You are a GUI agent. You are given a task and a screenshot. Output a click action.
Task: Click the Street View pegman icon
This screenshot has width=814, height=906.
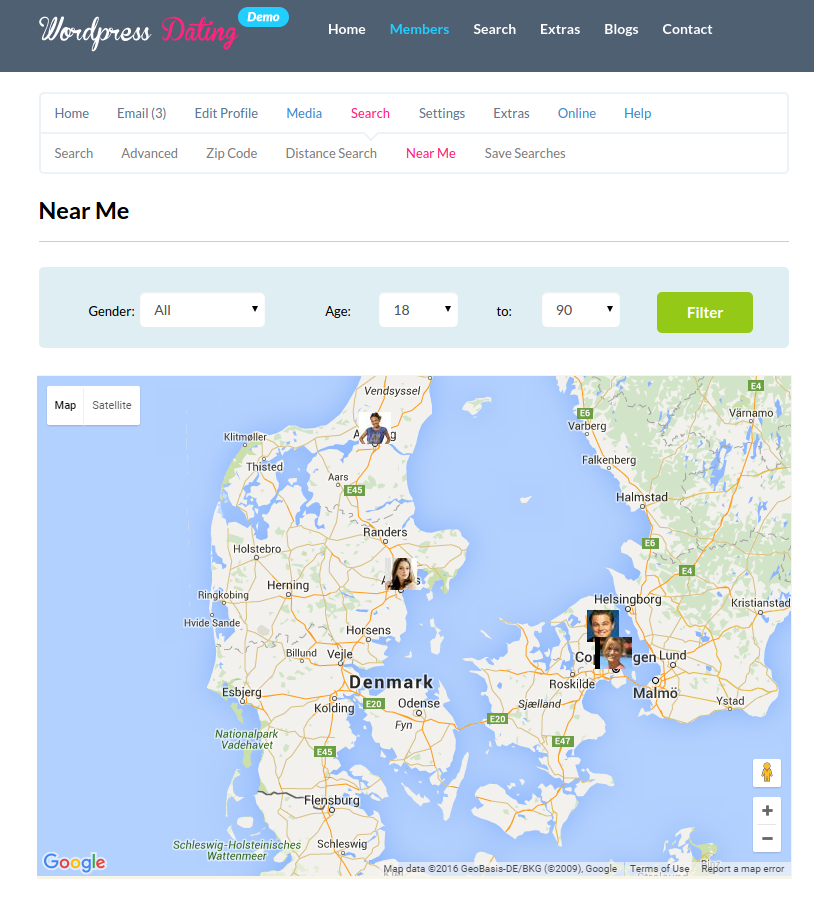point(767,773)
